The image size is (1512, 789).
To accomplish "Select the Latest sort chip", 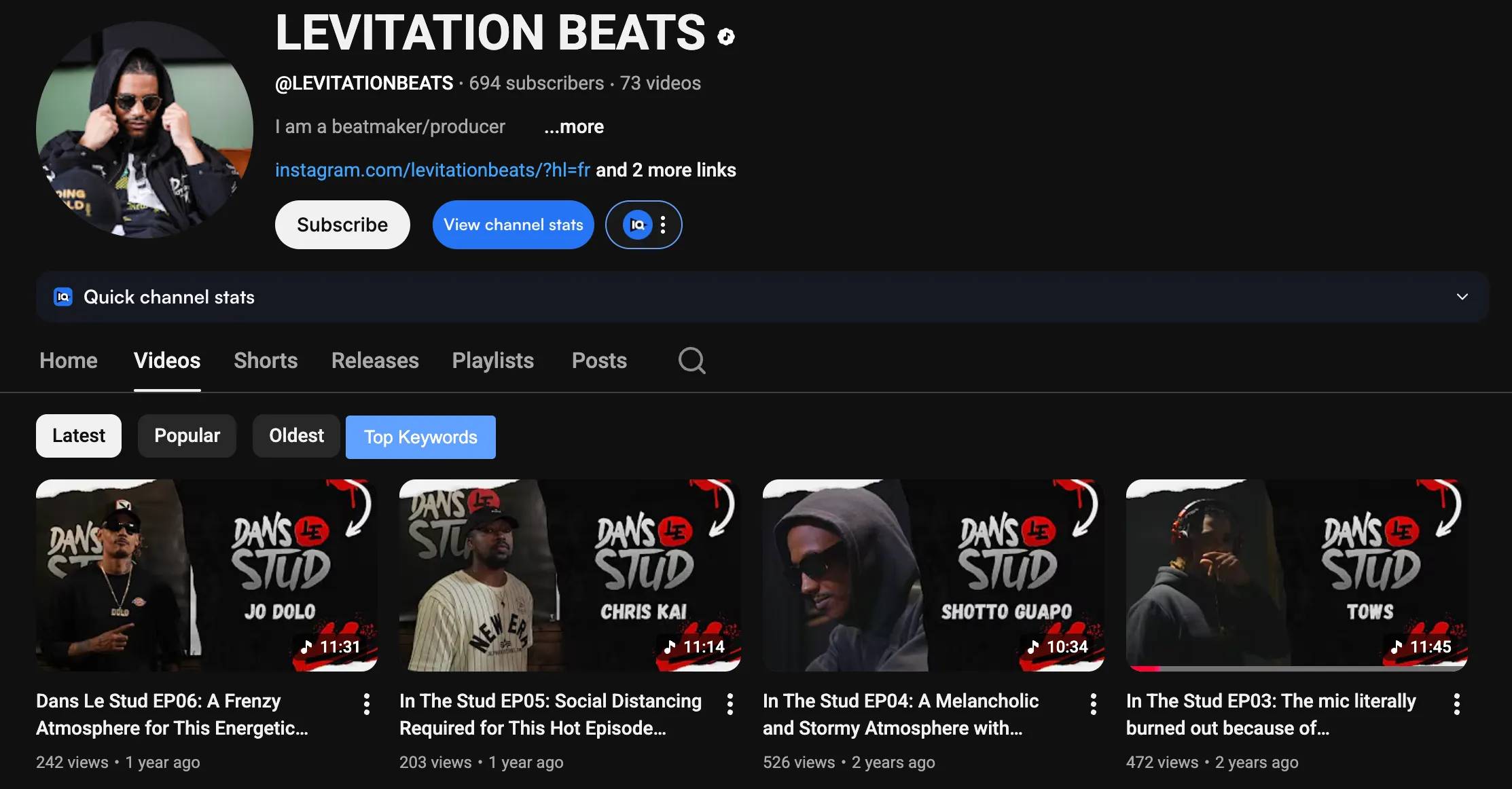I will tap(79, 436).
